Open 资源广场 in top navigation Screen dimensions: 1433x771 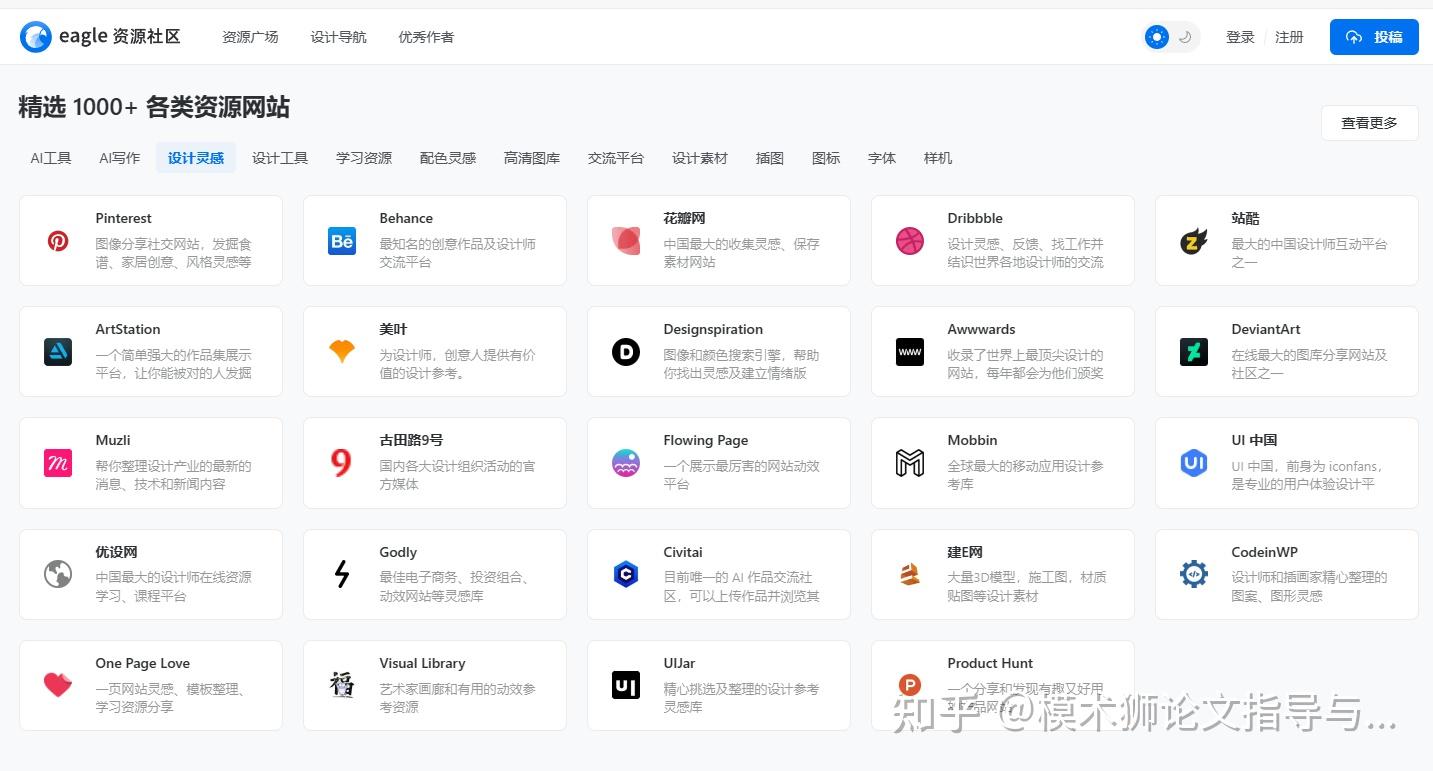250,37
